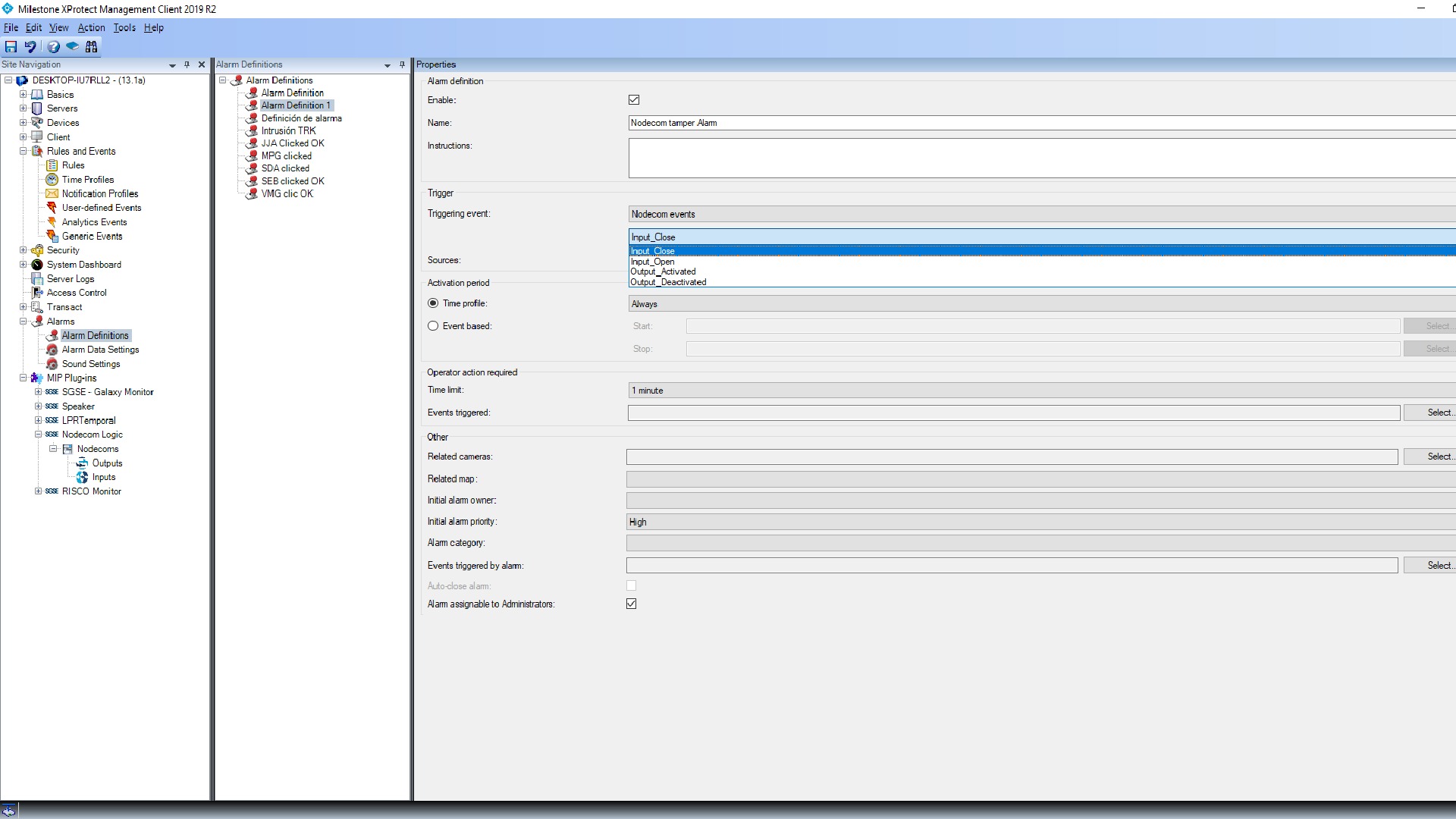This screenshot has width=1456, height=819.
Task: Select the Time profile radio button
Action: point(434,303)
